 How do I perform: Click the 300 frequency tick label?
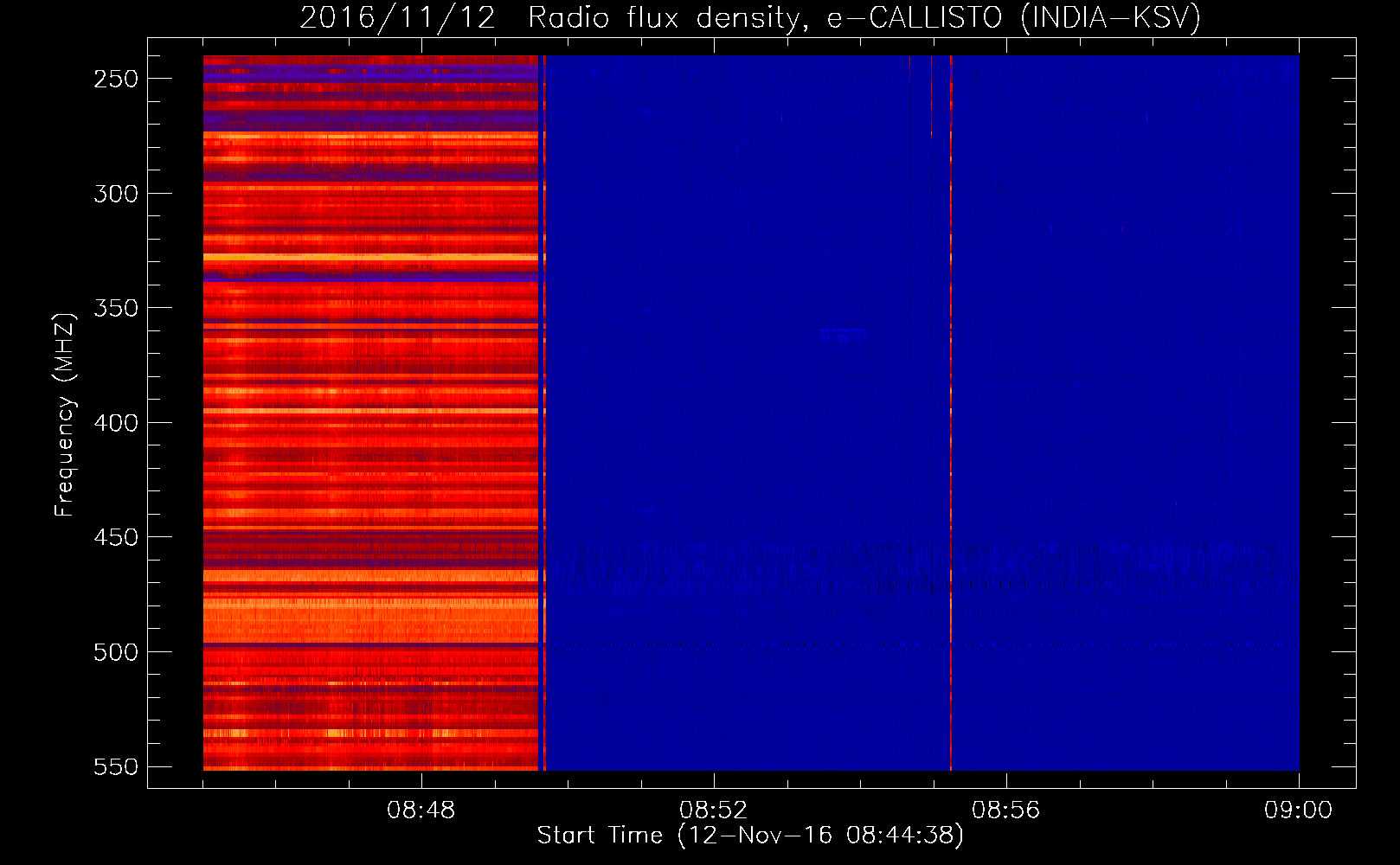(116, 194)
